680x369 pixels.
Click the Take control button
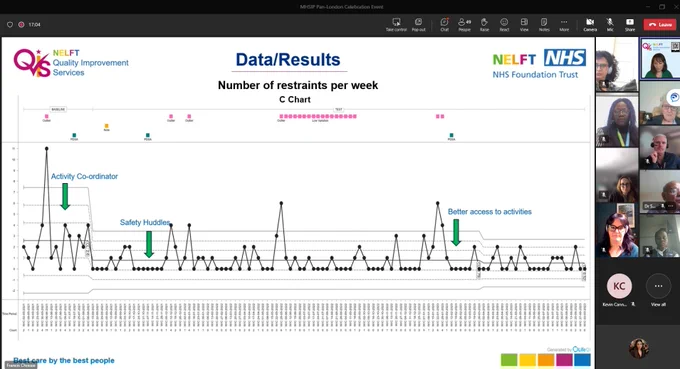click(x=396, y=25)
